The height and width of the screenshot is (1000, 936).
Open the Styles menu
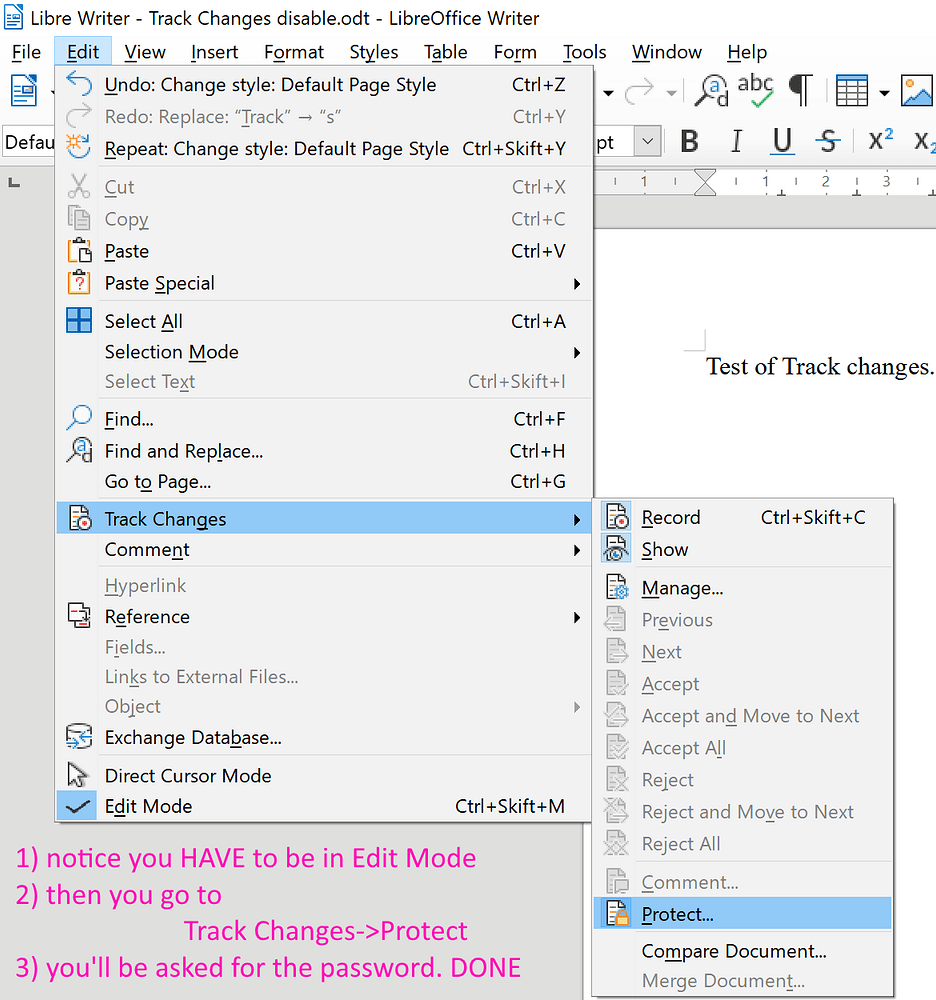pos(373,52)
